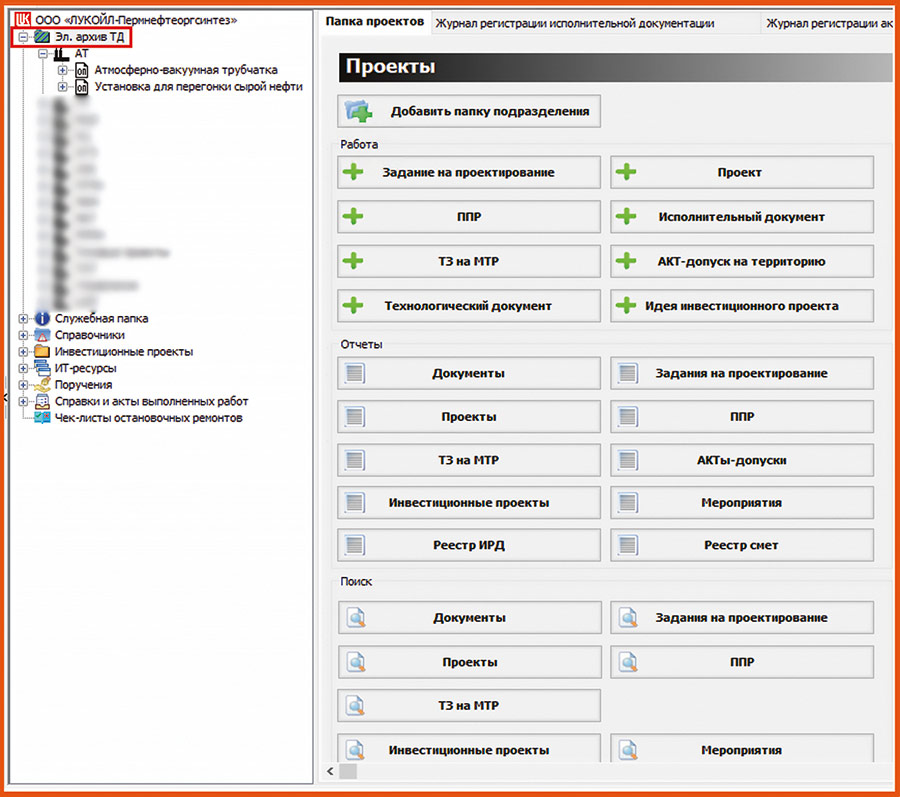Viewport: 900px width, 797px height.
Task: Click the ИТ-ресурсы tree icon
Action: click(42, 369)
